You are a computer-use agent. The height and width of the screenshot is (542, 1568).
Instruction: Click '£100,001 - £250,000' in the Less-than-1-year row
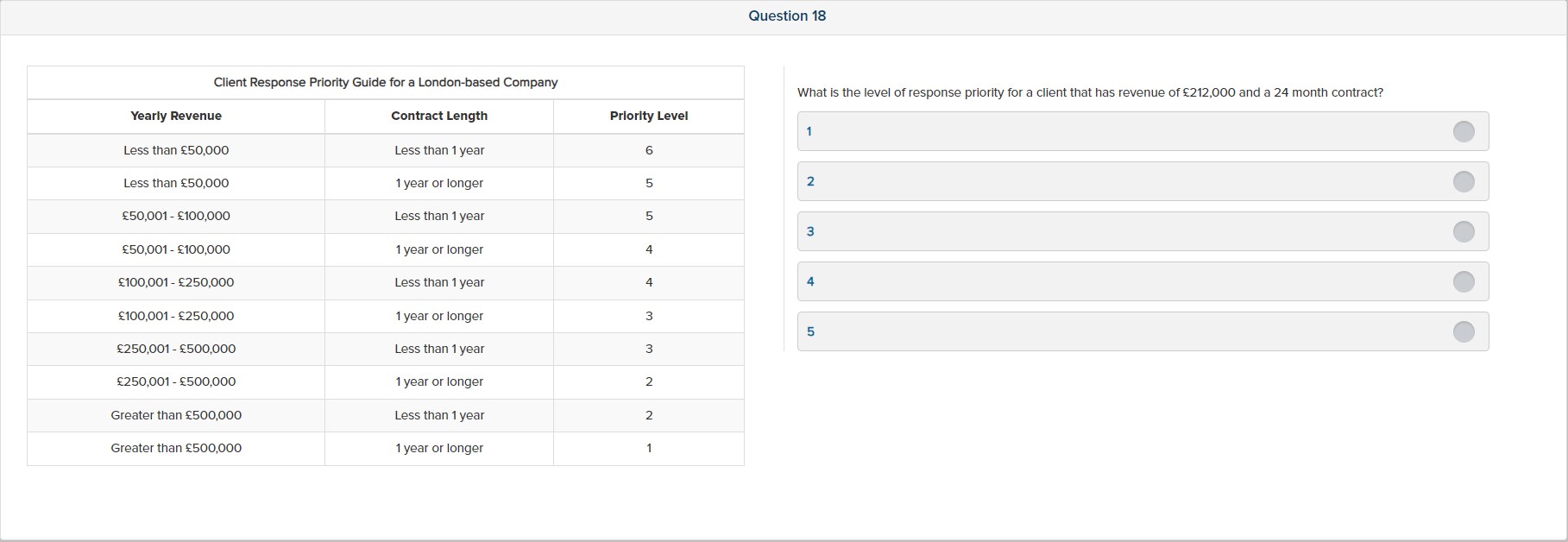tap(176, 282)
